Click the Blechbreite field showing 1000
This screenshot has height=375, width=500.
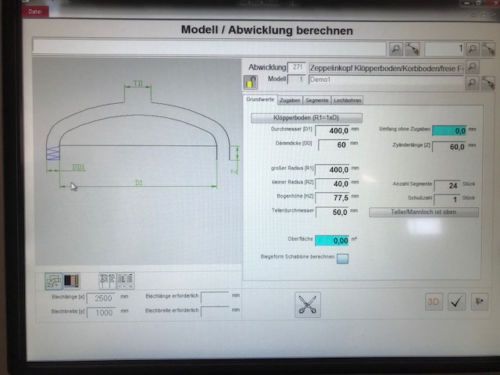101,312
